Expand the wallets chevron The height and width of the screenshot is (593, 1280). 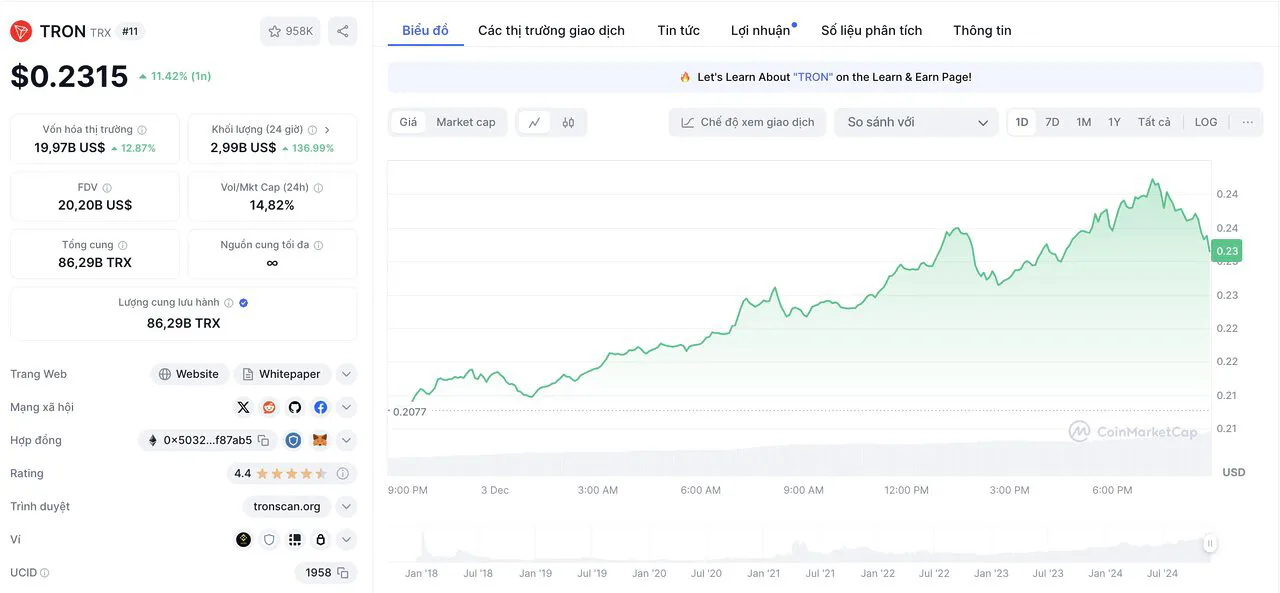[x=346, y=539]
